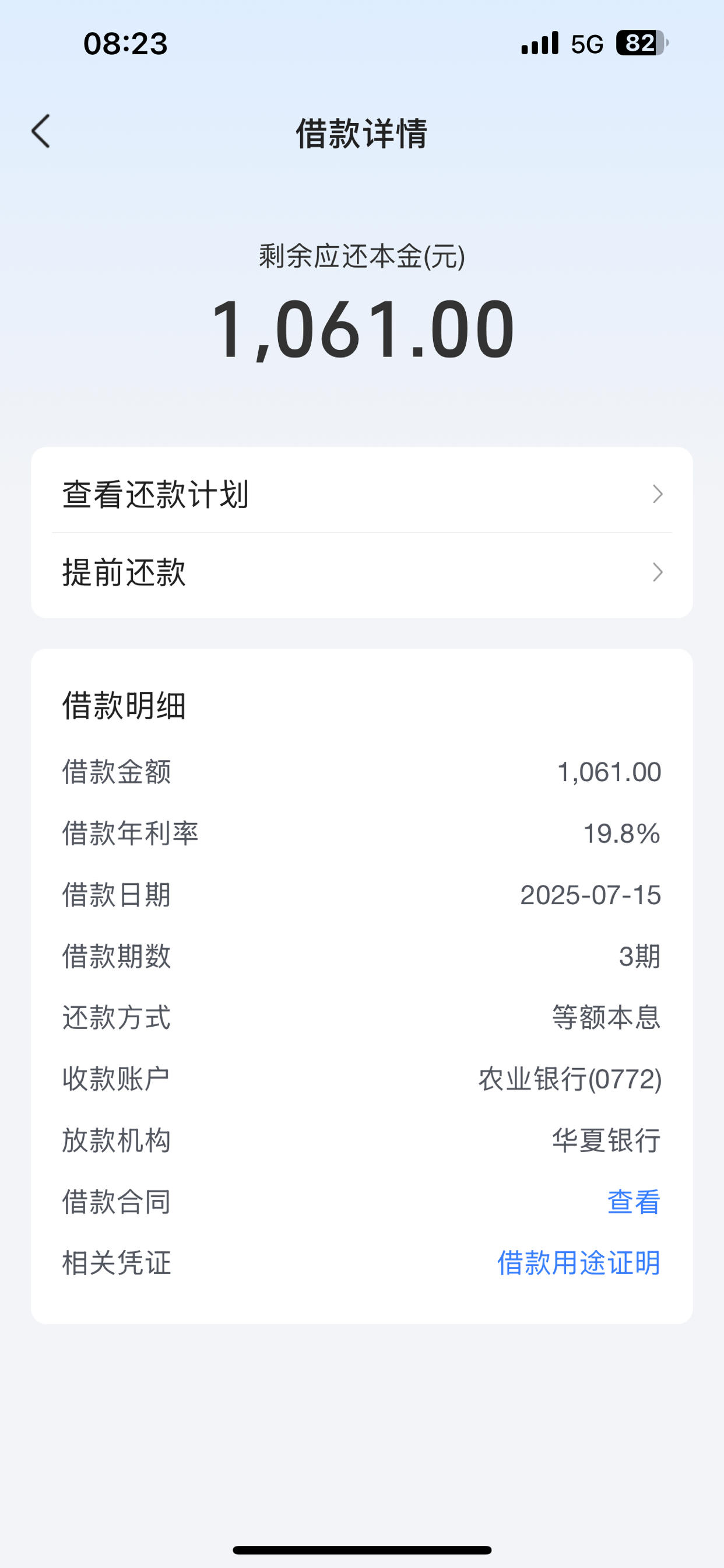Open 查看还款计划 repayment plan row
Image resolution: width=724 pixels, height=1568 pixels.
[x=362, y=494]
